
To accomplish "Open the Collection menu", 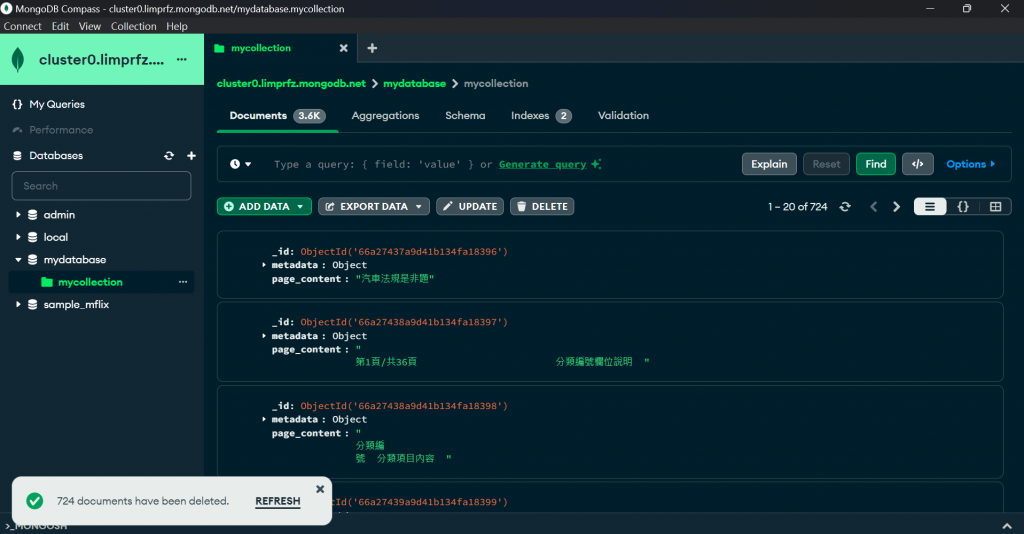I will click(x=133, y=26).
